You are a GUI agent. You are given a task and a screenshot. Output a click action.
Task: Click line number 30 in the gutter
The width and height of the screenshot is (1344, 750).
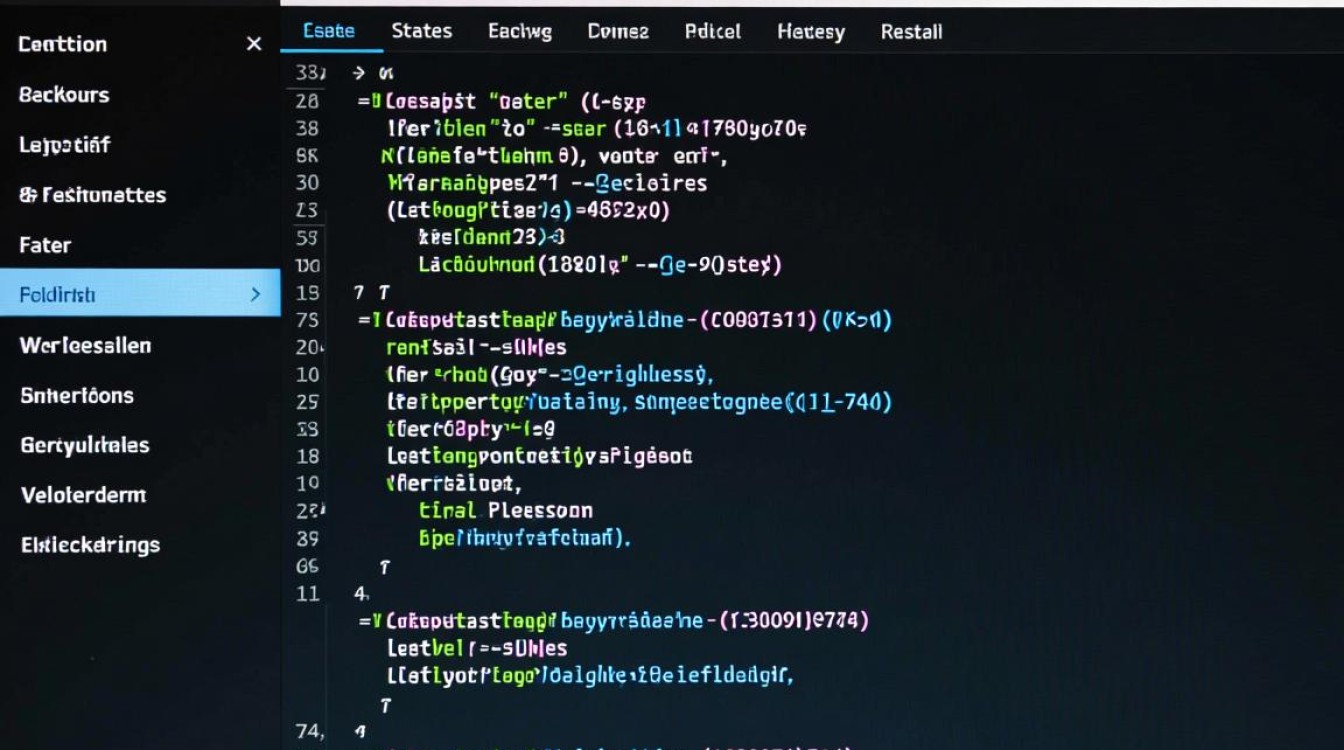click(308, 183)
